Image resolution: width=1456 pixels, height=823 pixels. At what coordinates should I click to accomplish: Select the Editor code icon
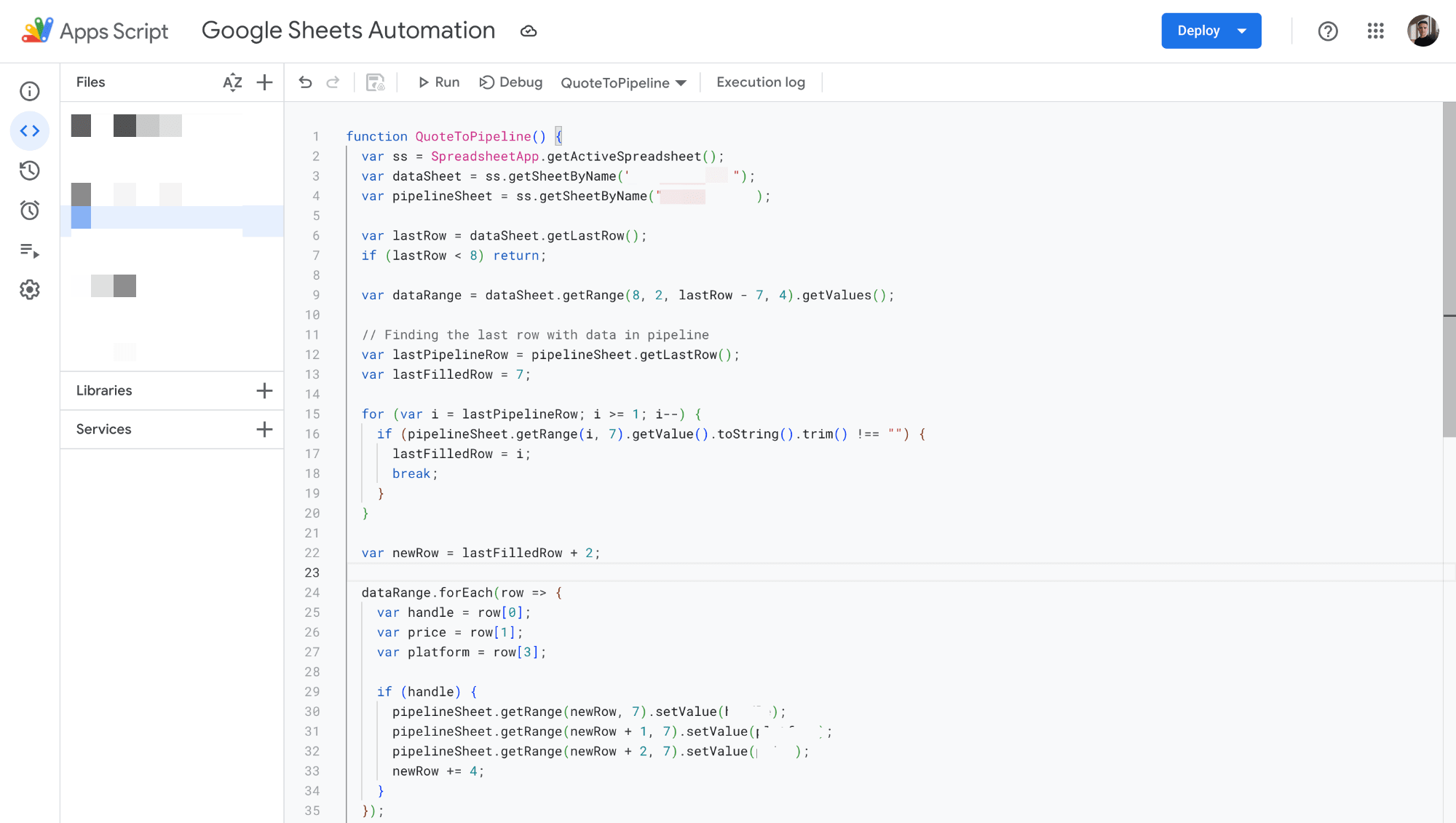tap(30, 131)
